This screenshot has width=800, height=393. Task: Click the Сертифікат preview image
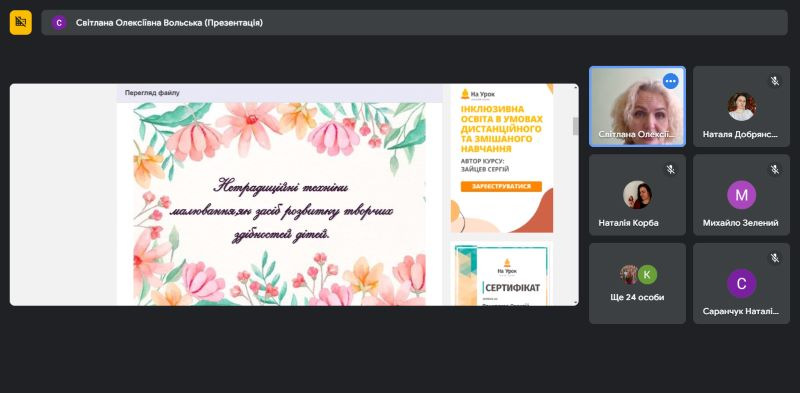pyautogui.click(x=501, y=276)
